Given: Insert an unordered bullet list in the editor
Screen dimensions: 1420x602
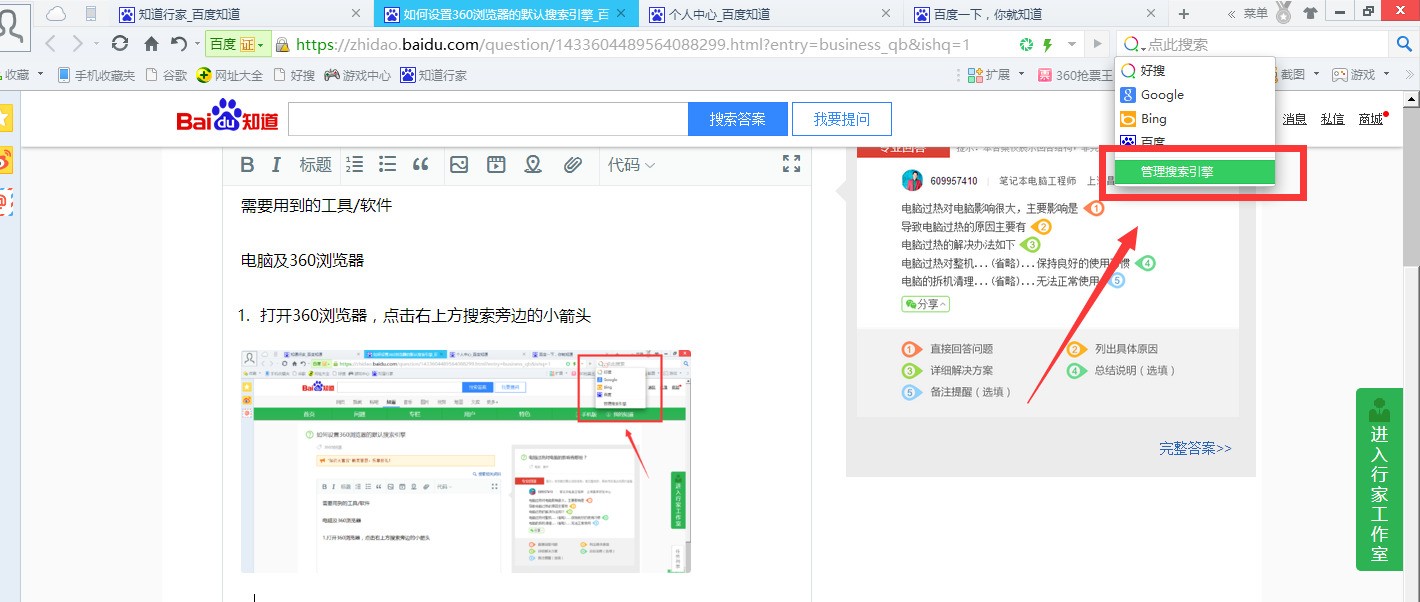Looking at the screenshot, I should pyautogui.click(x=387, y=165).
